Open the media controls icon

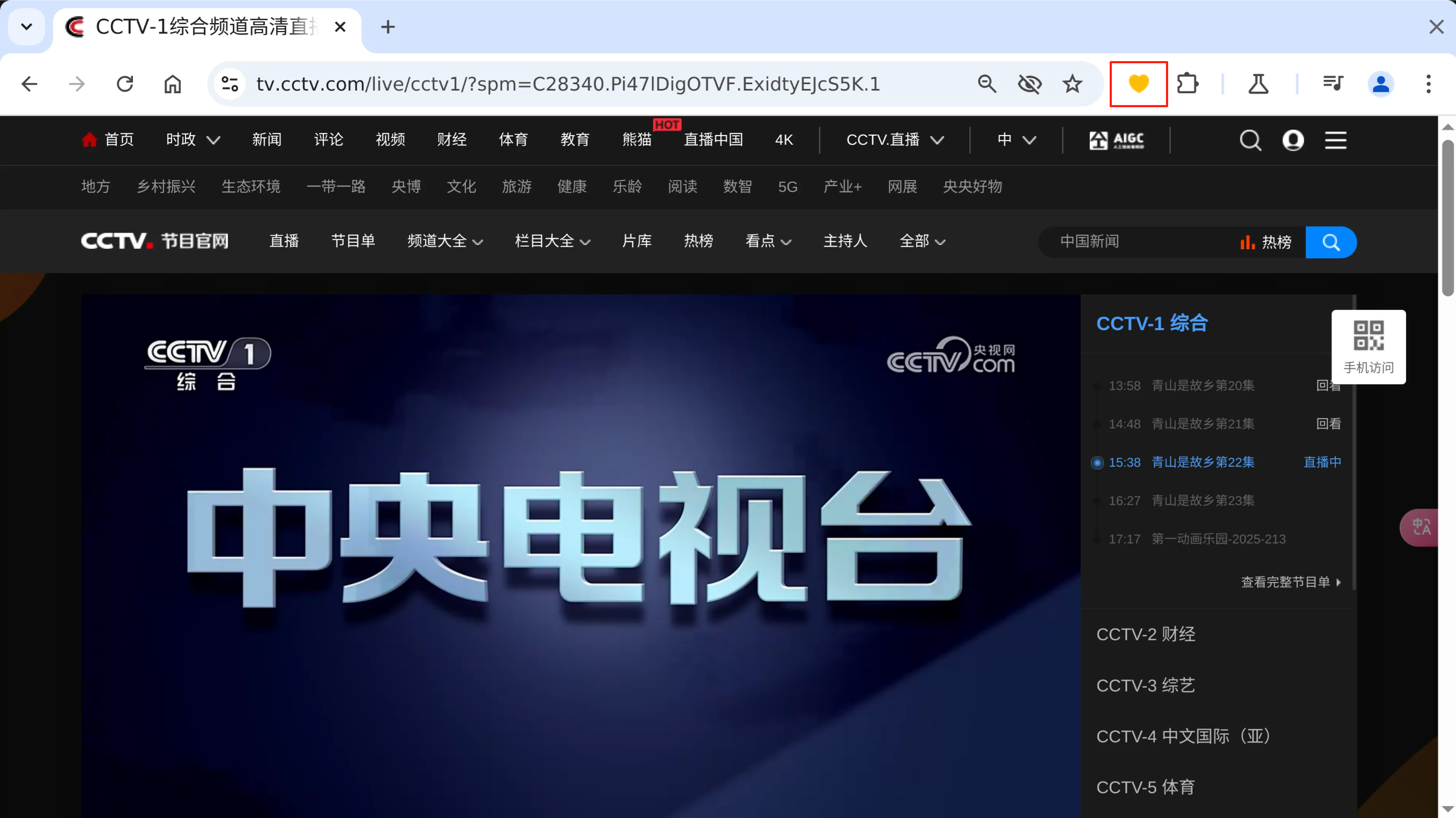pyautogui.click(x=1333, y=84)
